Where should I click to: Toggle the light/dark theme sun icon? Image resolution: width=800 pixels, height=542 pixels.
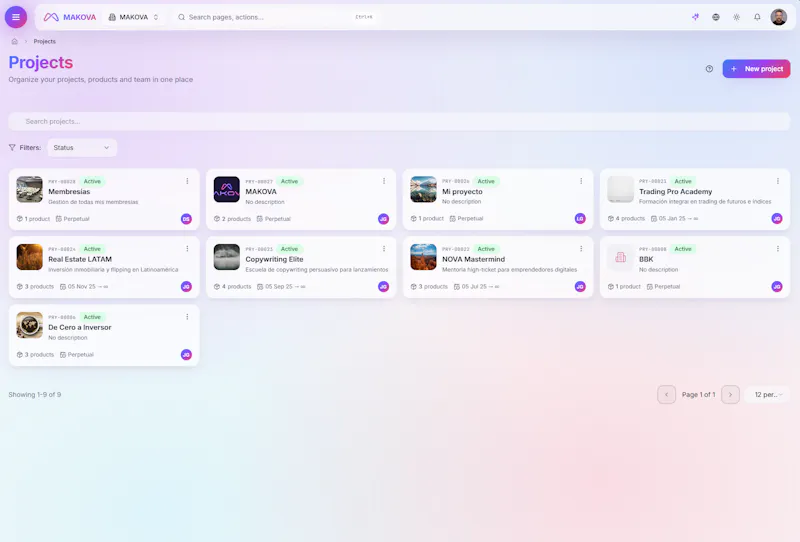coord(737,17)
